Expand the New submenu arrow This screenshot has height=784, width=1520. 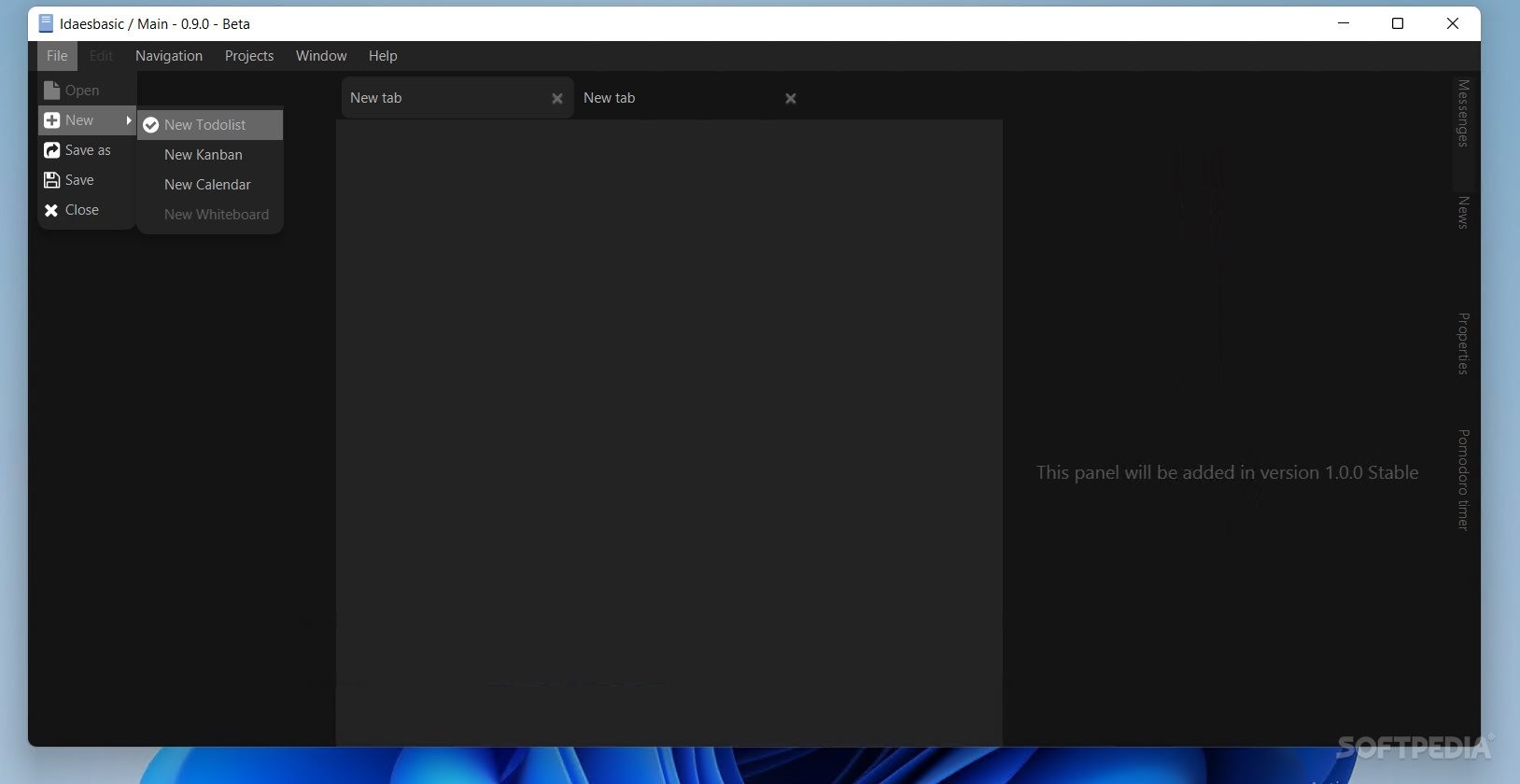coord(129,120)
